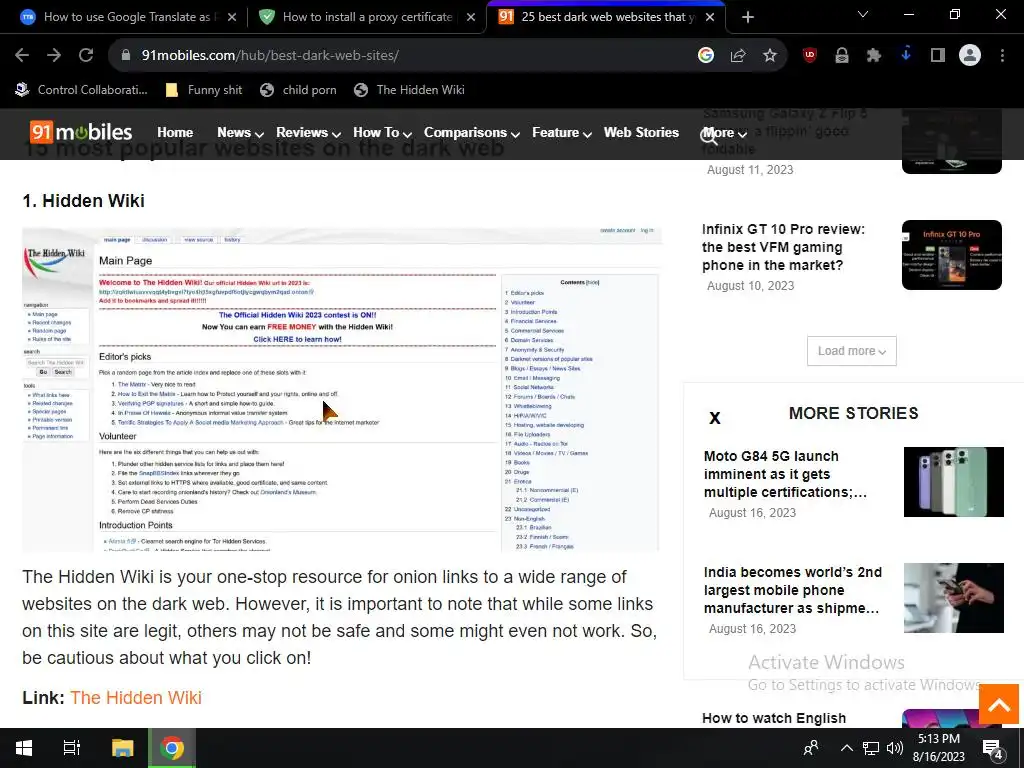Open the Chrome profile avatar
This screenshot has height=768, width=1024.
(x=970, y=56)
